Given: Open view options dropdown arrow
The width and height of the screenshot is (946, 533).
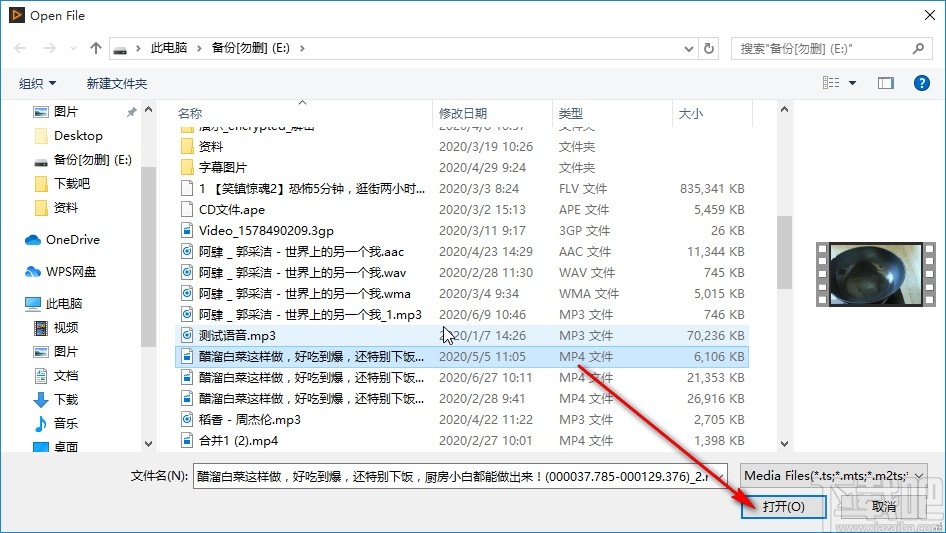Looking at the screenshot, I should point(852,83).
